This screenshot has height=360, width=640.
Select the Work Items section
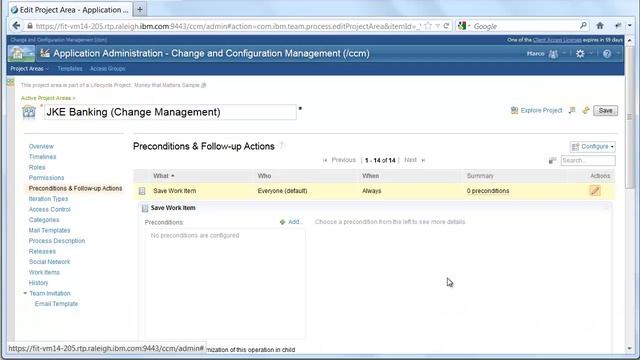[x=44, y=272]
